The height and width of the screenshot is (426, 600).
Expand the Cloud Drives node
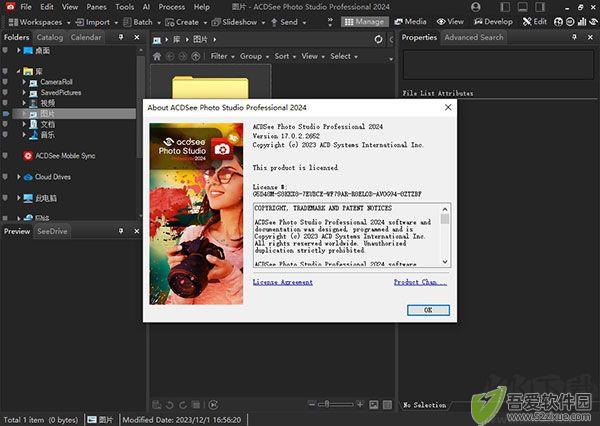18,177
